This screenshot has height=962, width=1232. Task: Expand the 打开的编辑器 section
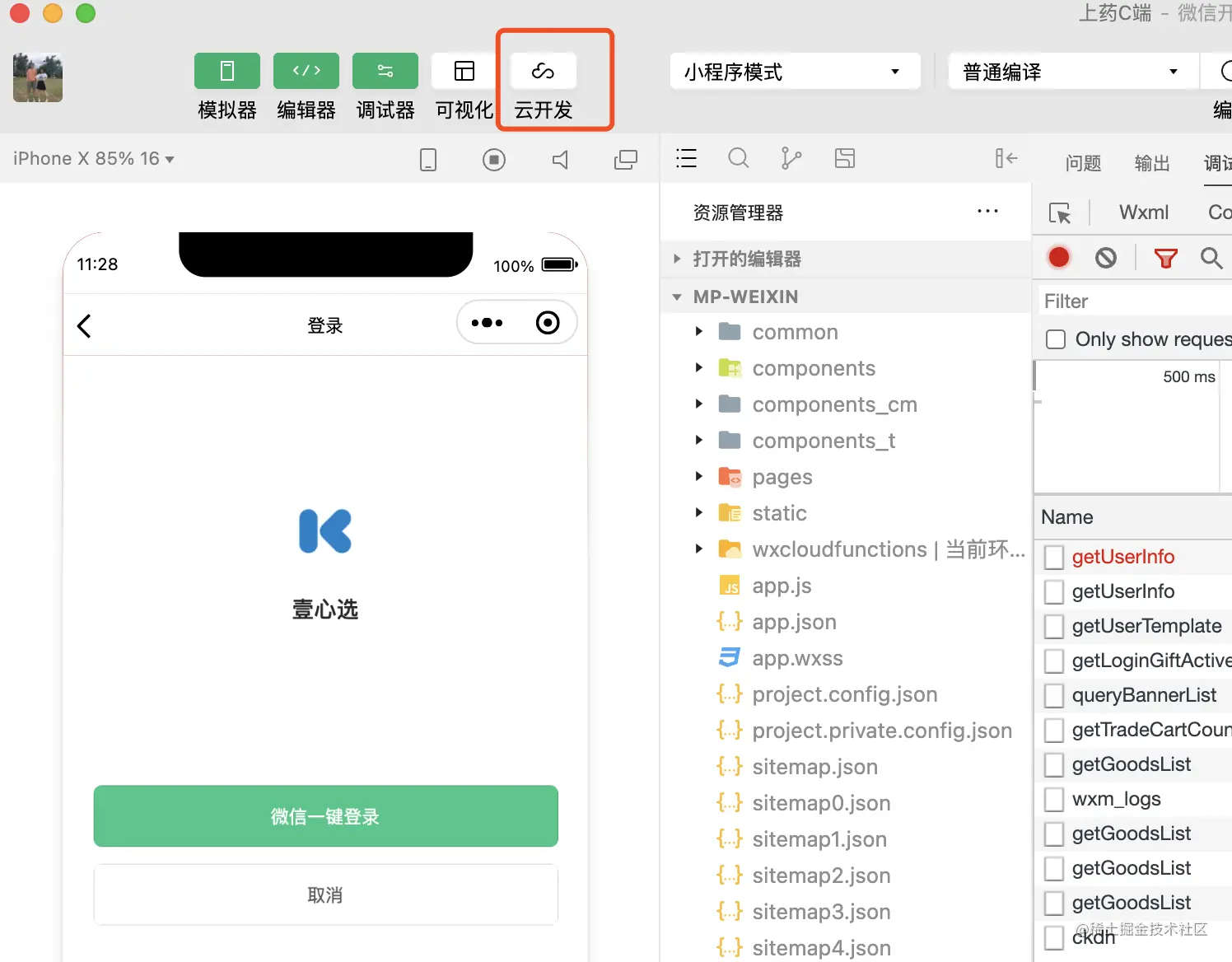tap(846, 259)
